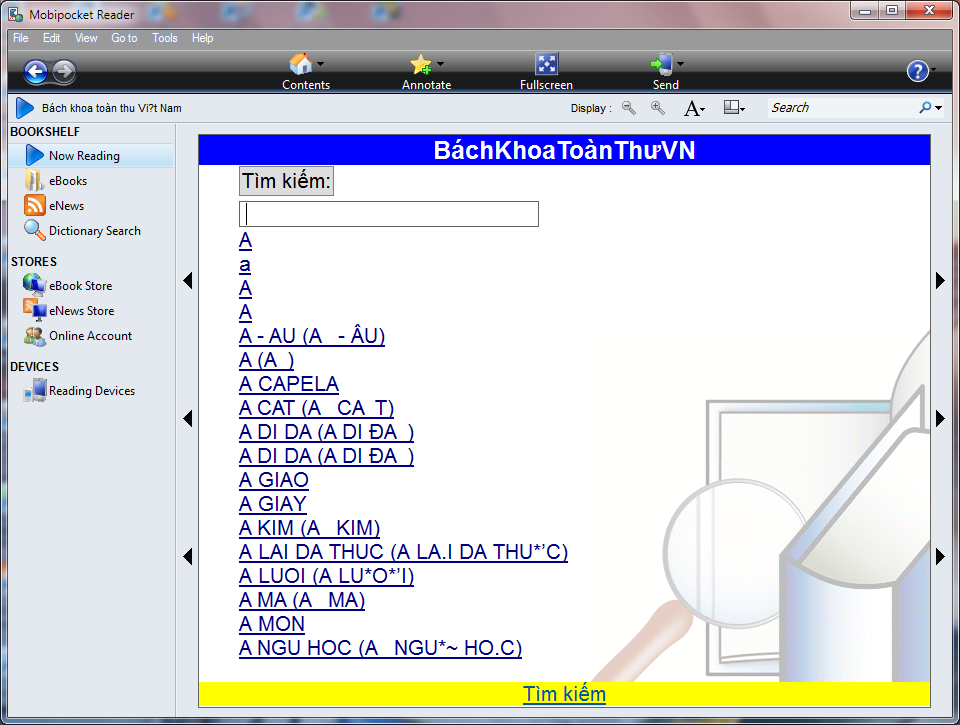960x725 pixels.
Task: Open the A GIAO entry
Action: [x=274, y=480]
